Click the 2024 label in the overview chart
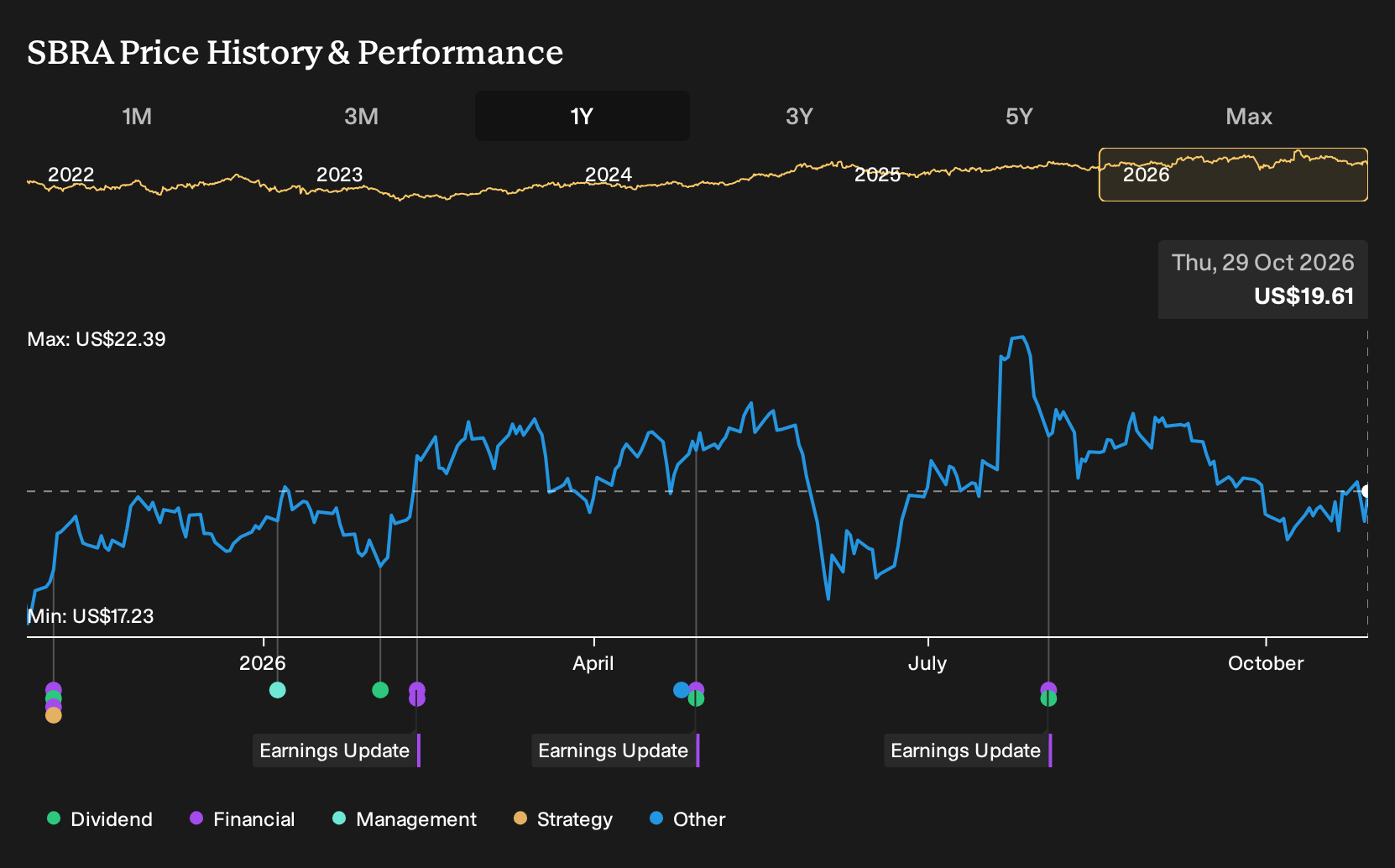 tap(609, 175)
